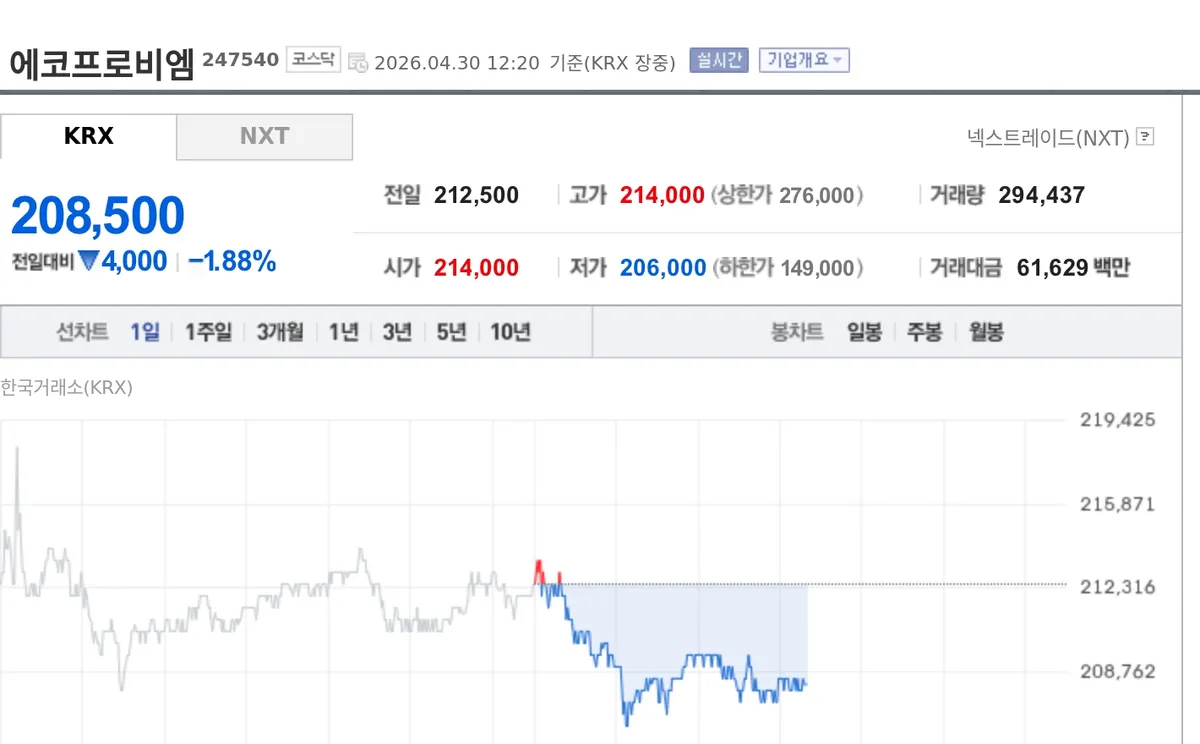Open the 월봉 monthly candlestick chart

tap(986, 332)
